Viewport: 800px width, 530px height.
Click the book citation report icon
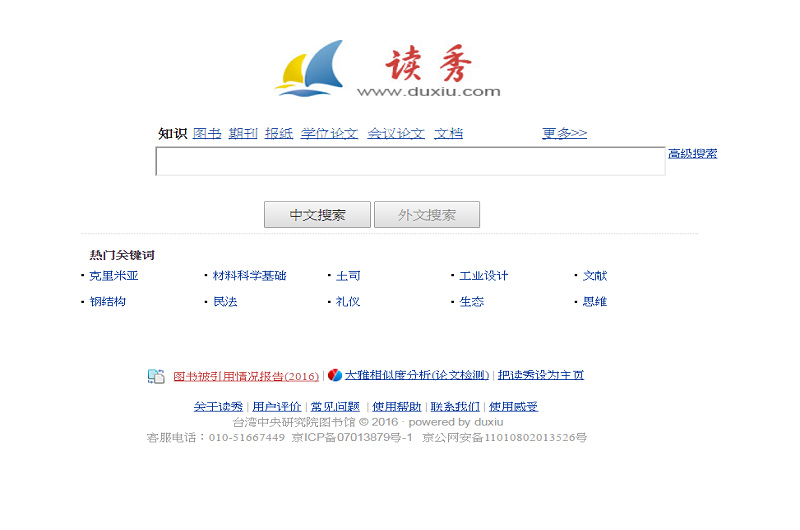[x=156, y=376]
